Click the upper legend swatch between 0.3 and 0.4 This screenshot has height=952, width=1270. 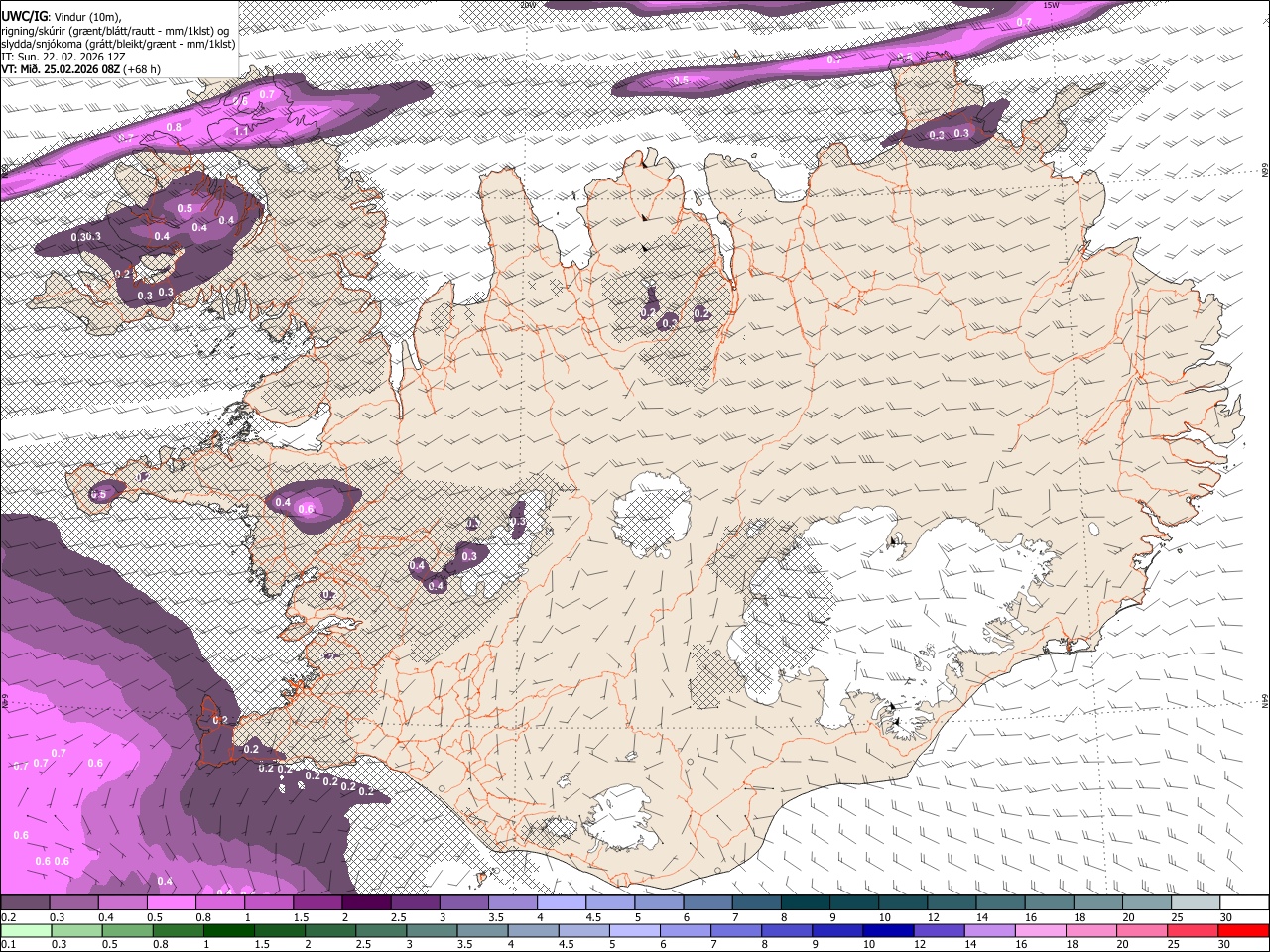pos(73,903)
